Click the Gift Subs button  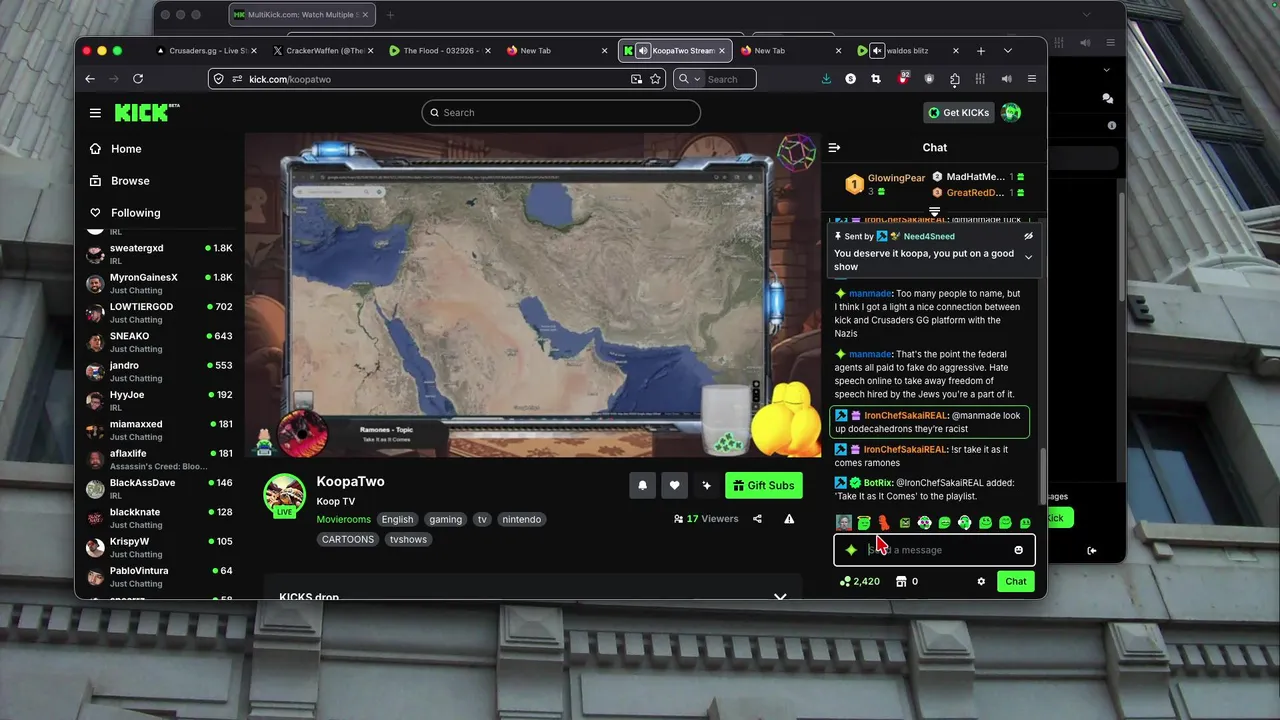tap(764, 485)
